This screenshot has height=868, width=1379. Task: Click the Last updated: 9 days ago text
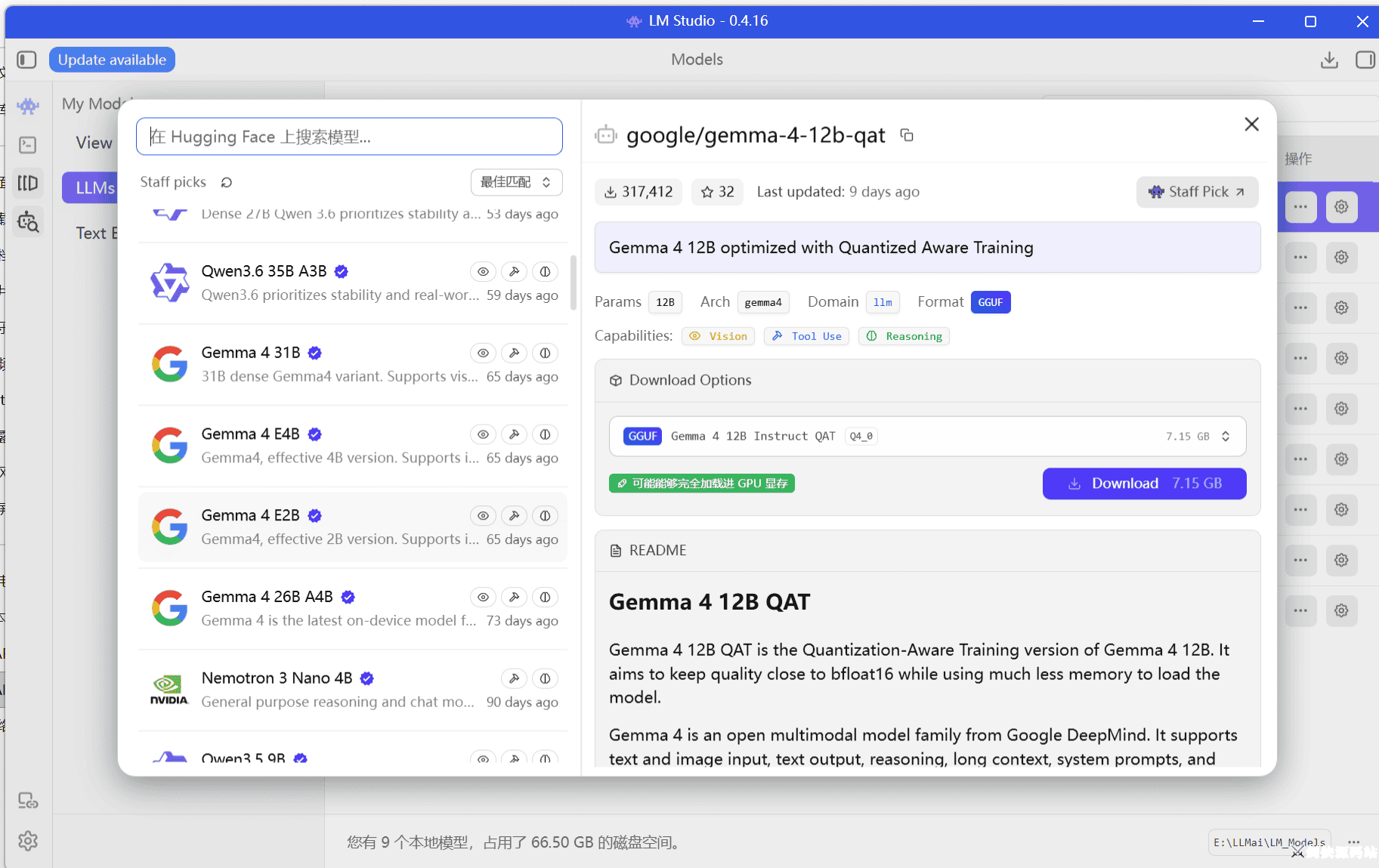coord(838,192)
